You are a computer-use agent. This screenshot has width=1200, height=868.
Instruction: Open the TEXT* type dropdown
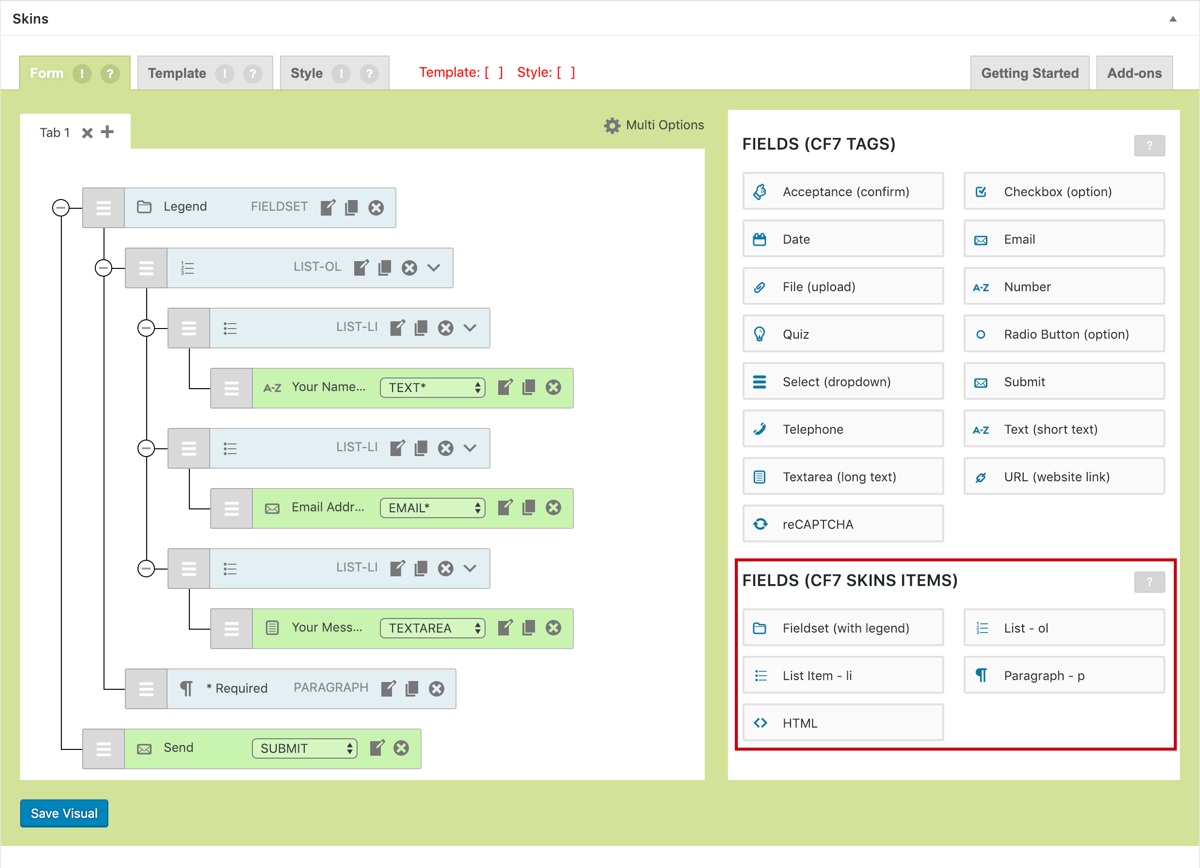[x=432, y=388]
